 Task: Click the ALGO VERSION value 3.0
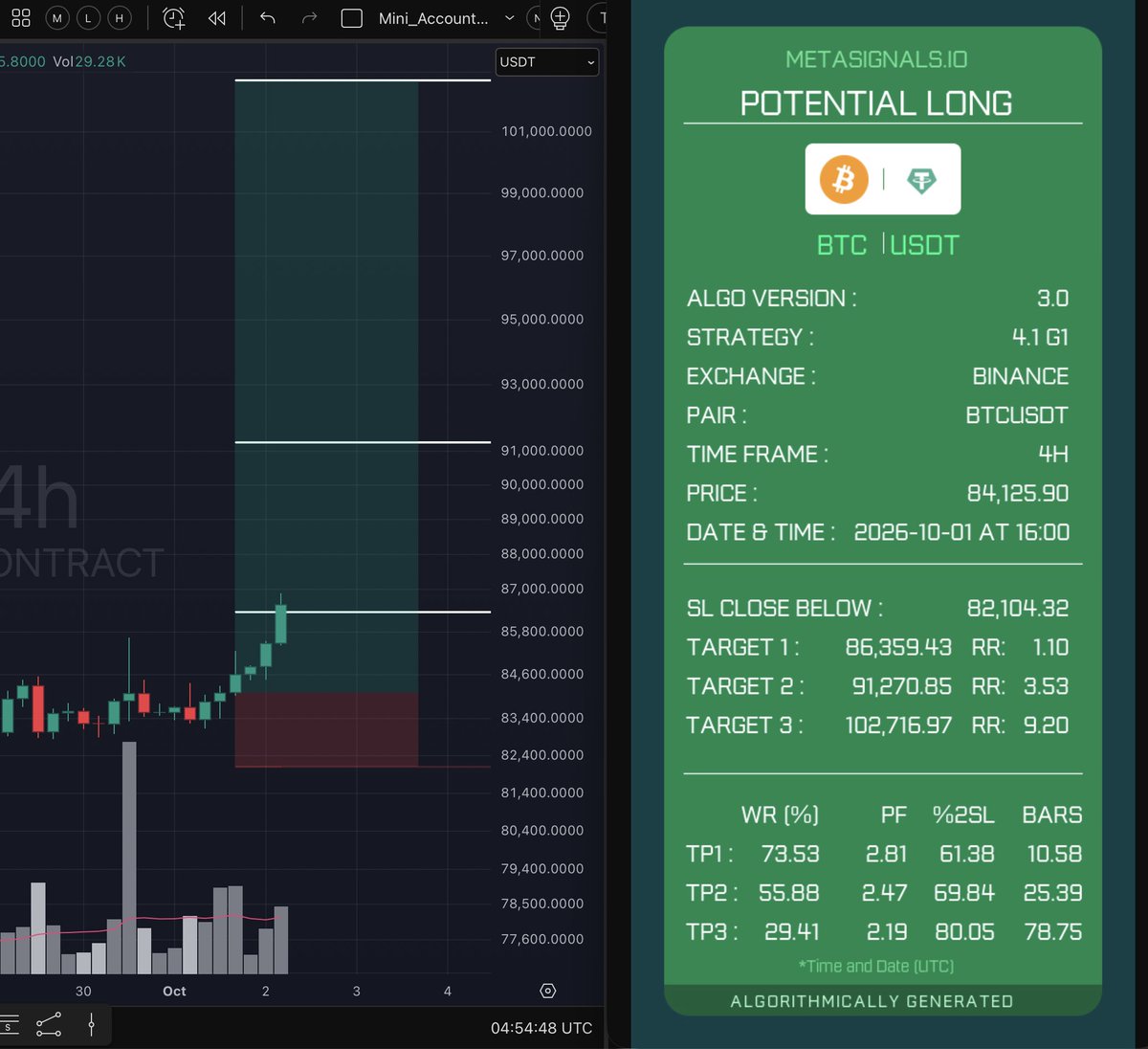coord(1052,298)
